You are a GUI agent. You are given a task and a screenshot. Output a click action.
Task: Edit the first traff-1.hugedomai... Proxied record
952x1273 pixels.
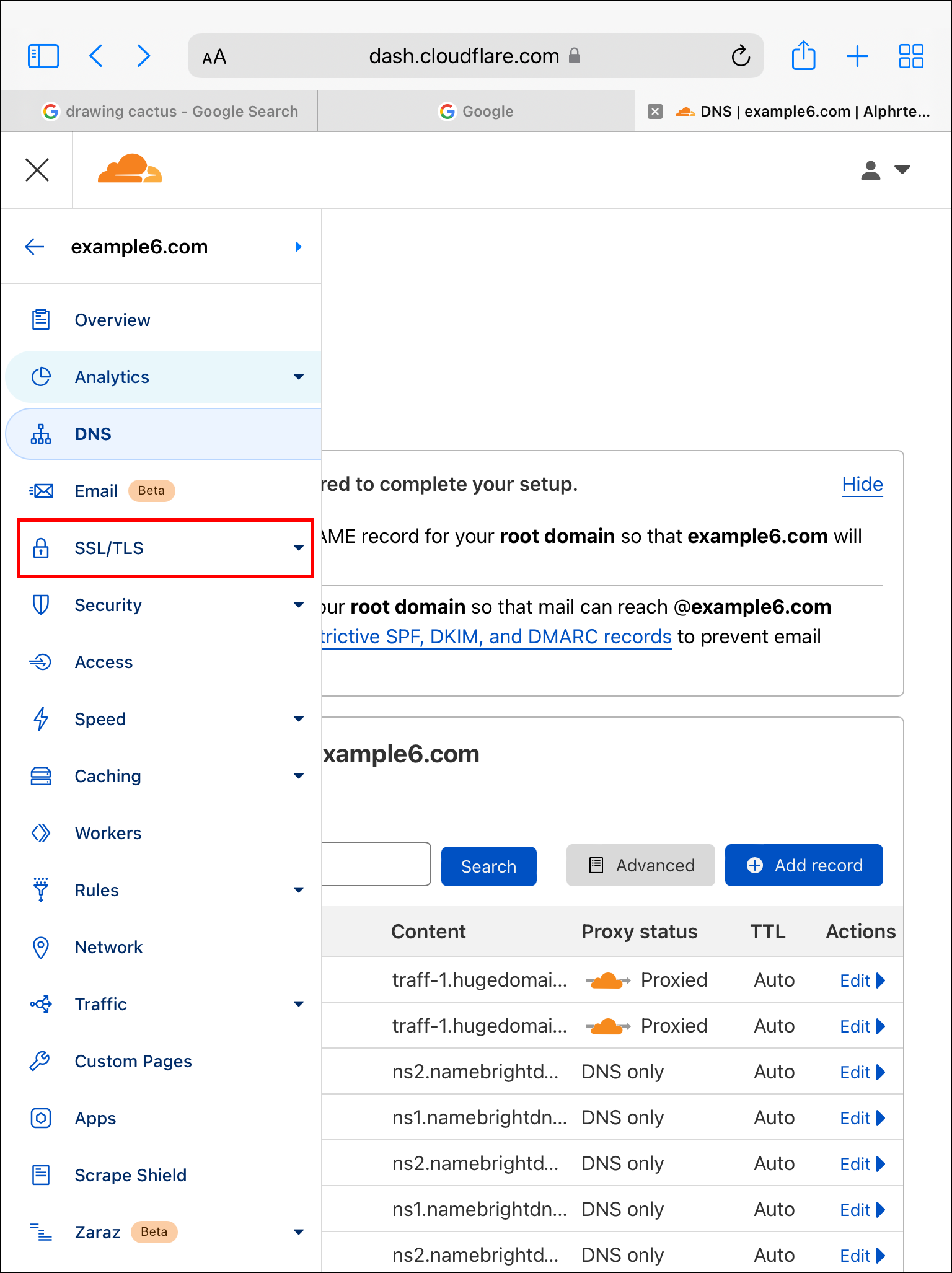(x=862, y=980)
